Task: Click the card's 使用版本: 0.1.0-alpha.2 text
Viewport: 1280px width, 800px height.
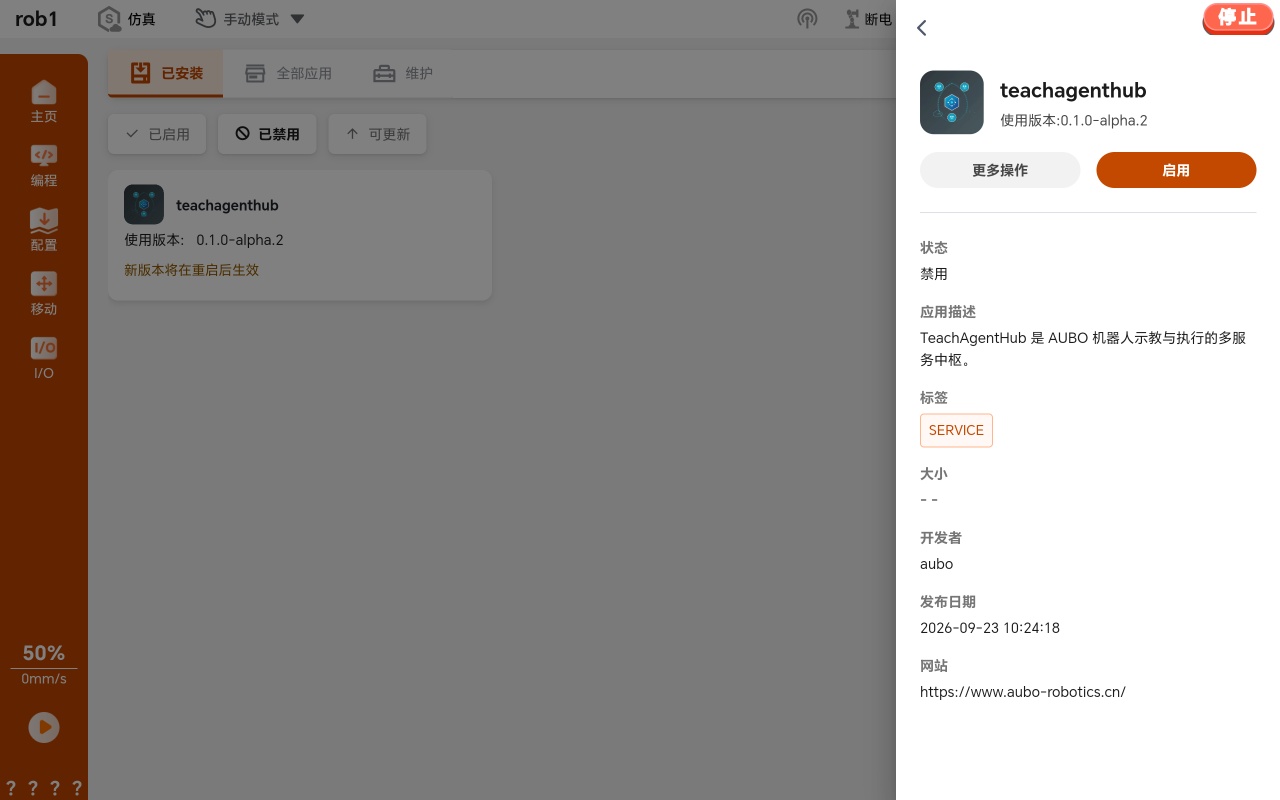Action: point(204,240)
